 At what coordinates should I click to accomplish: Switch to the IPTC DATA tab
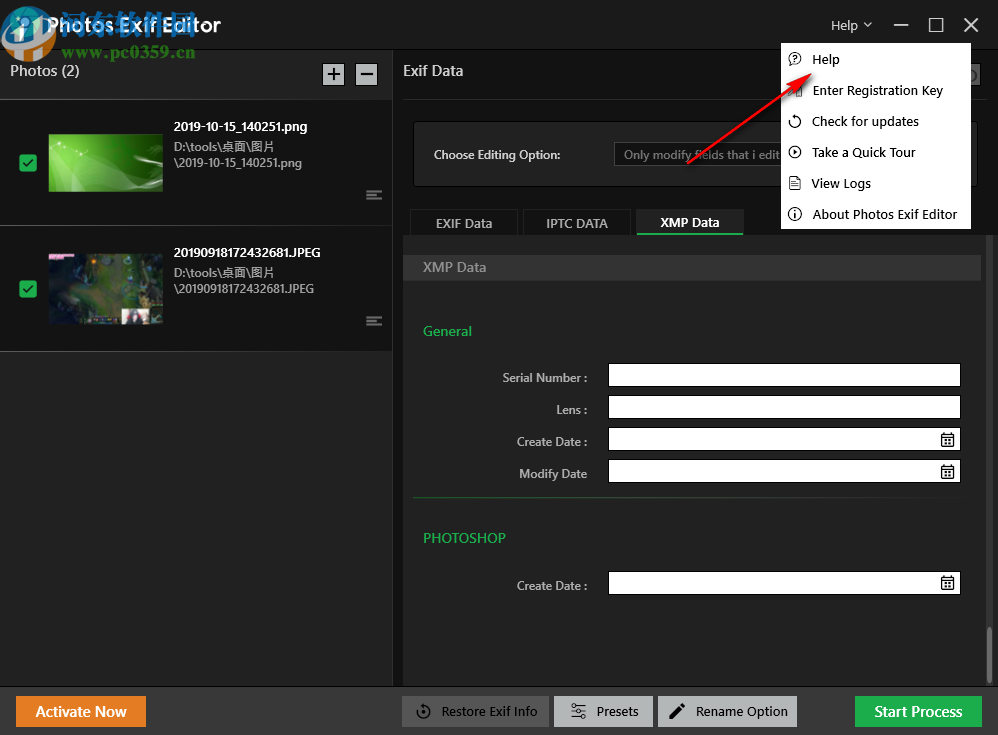coord(576,222)
